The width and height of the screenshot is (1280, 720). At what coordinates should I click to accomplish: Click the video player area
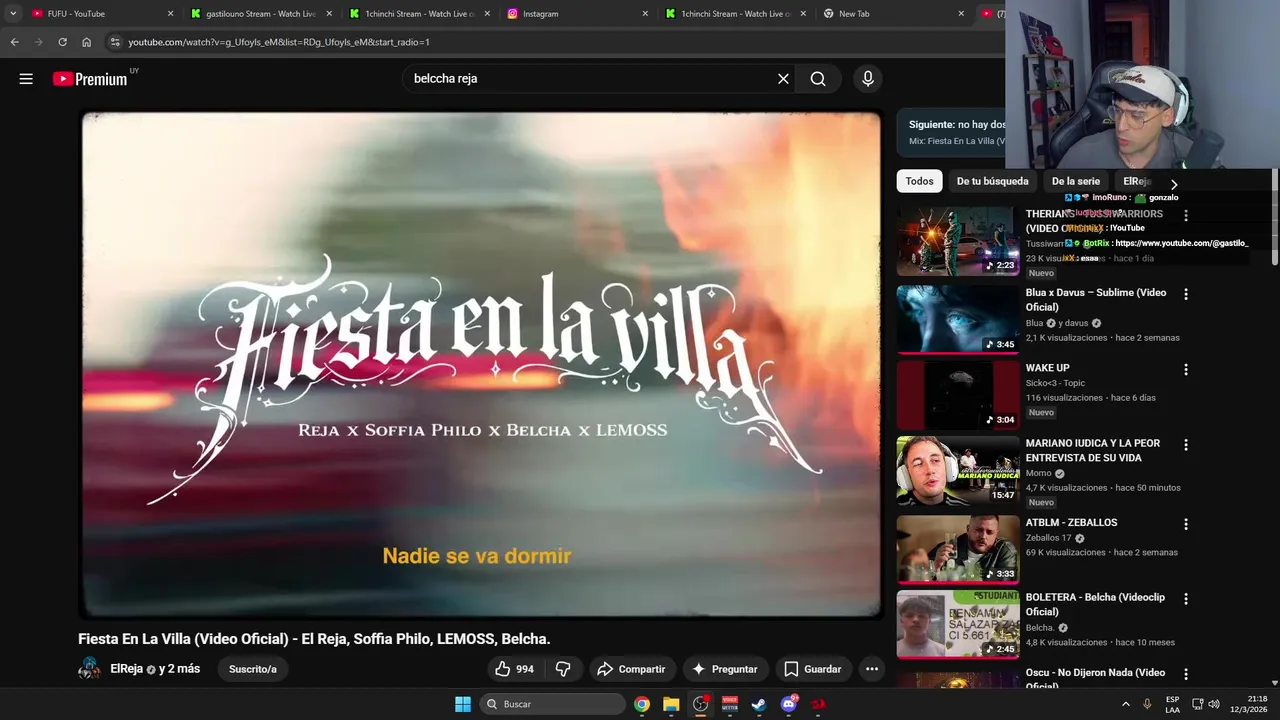(x=481, y=364)
